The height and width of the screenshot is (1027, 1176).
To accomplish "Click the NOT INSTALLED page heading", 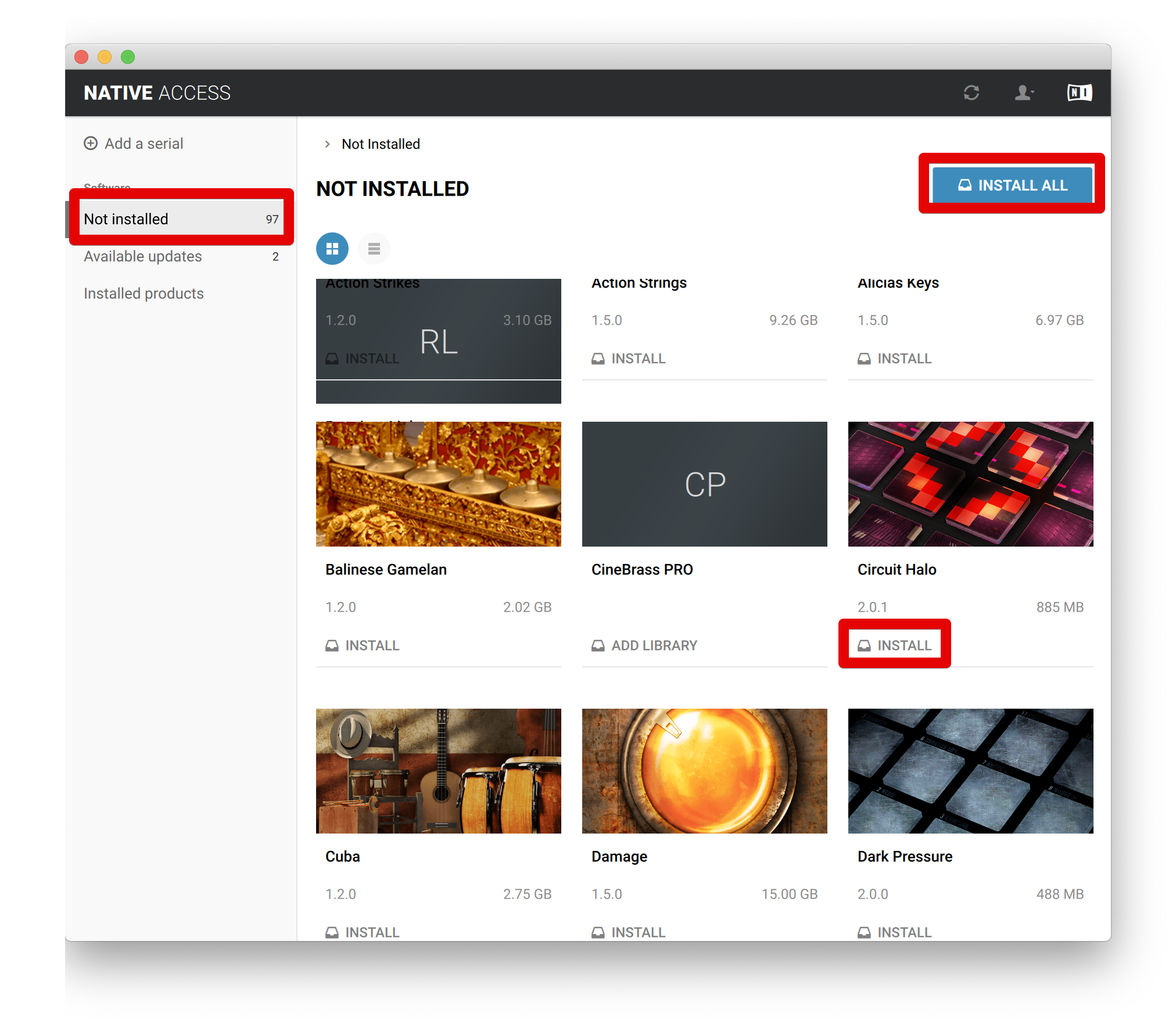I will click(392, 189).
